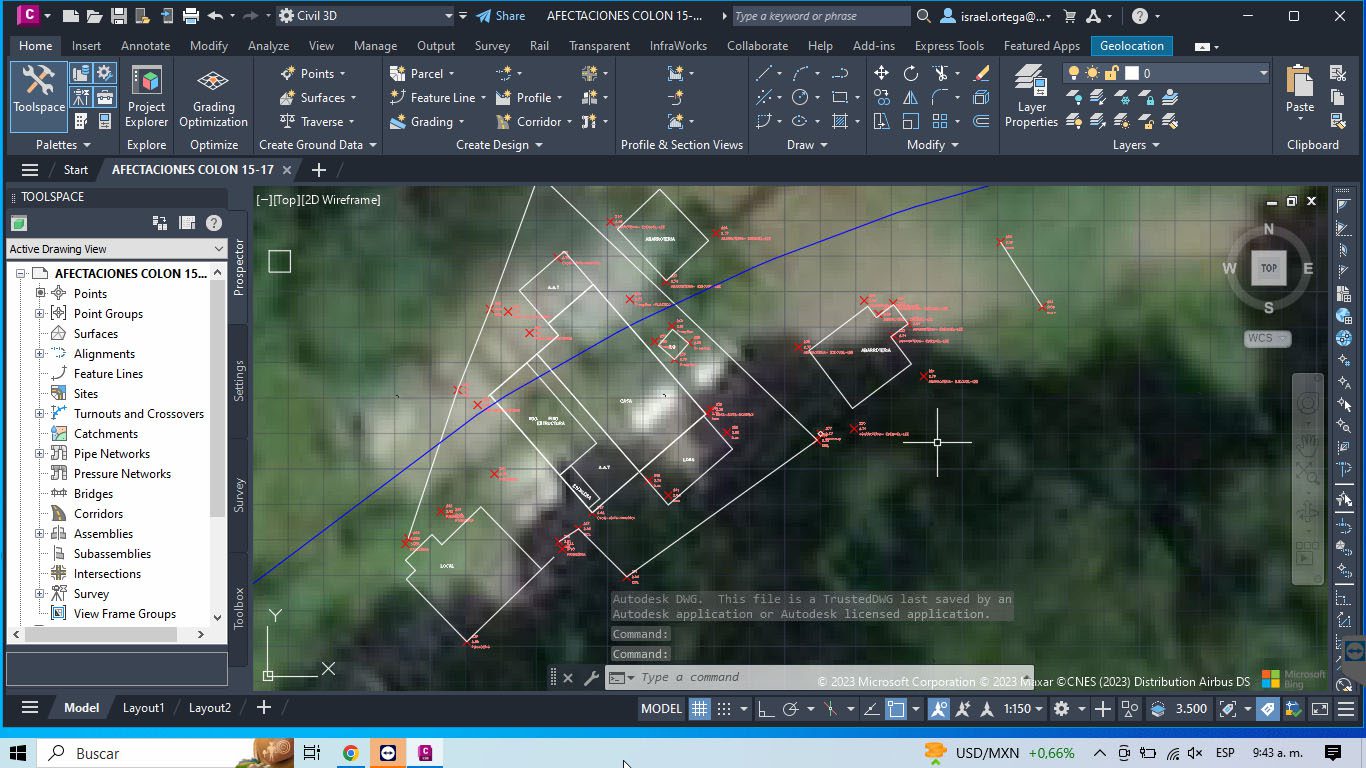The height and width of the screenshot is (768, 1366).
Task: Switch to the Annotate ribbon tab
Action: 145,46
